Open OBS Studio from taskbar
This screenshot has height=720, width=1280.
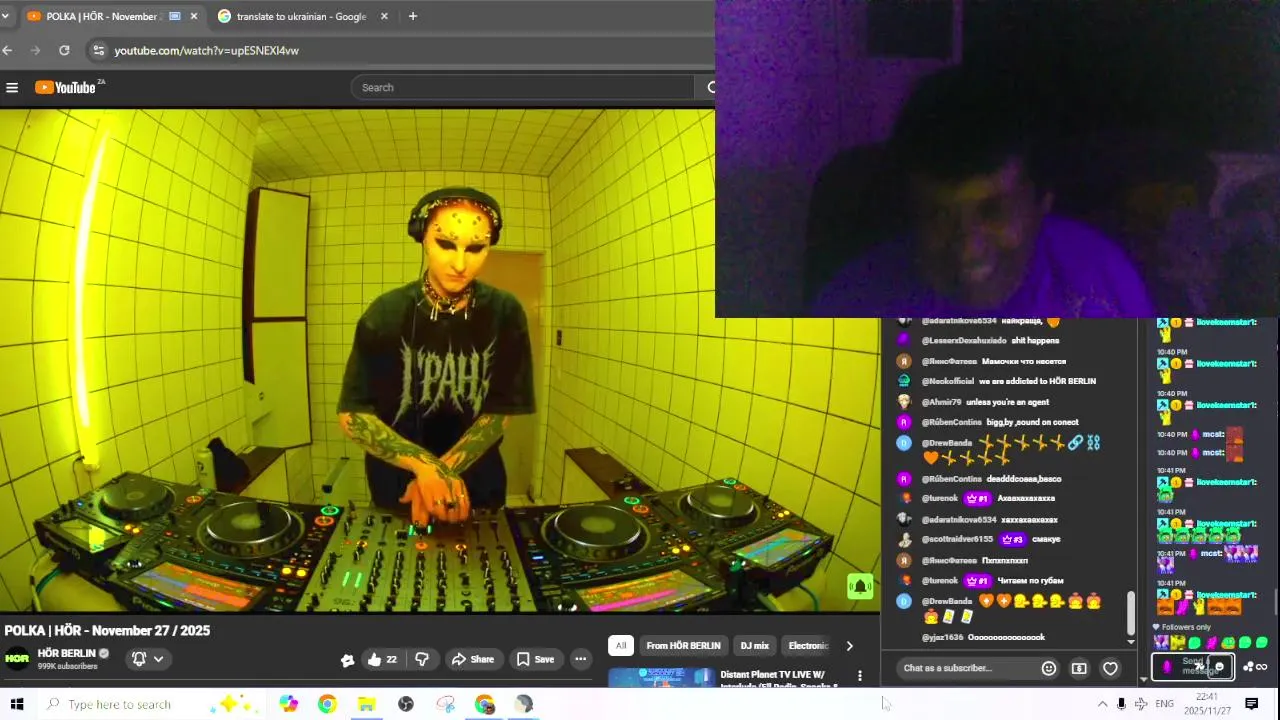click(406, 704)
